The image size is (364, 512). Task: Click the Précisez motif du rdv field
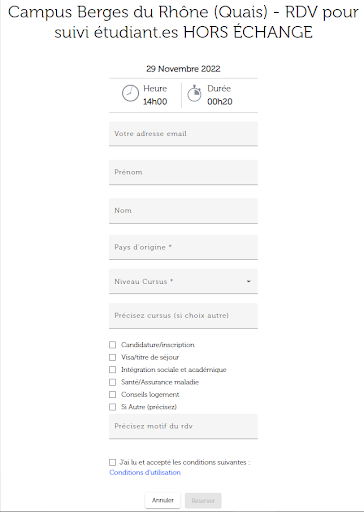(x=183, y=426)
